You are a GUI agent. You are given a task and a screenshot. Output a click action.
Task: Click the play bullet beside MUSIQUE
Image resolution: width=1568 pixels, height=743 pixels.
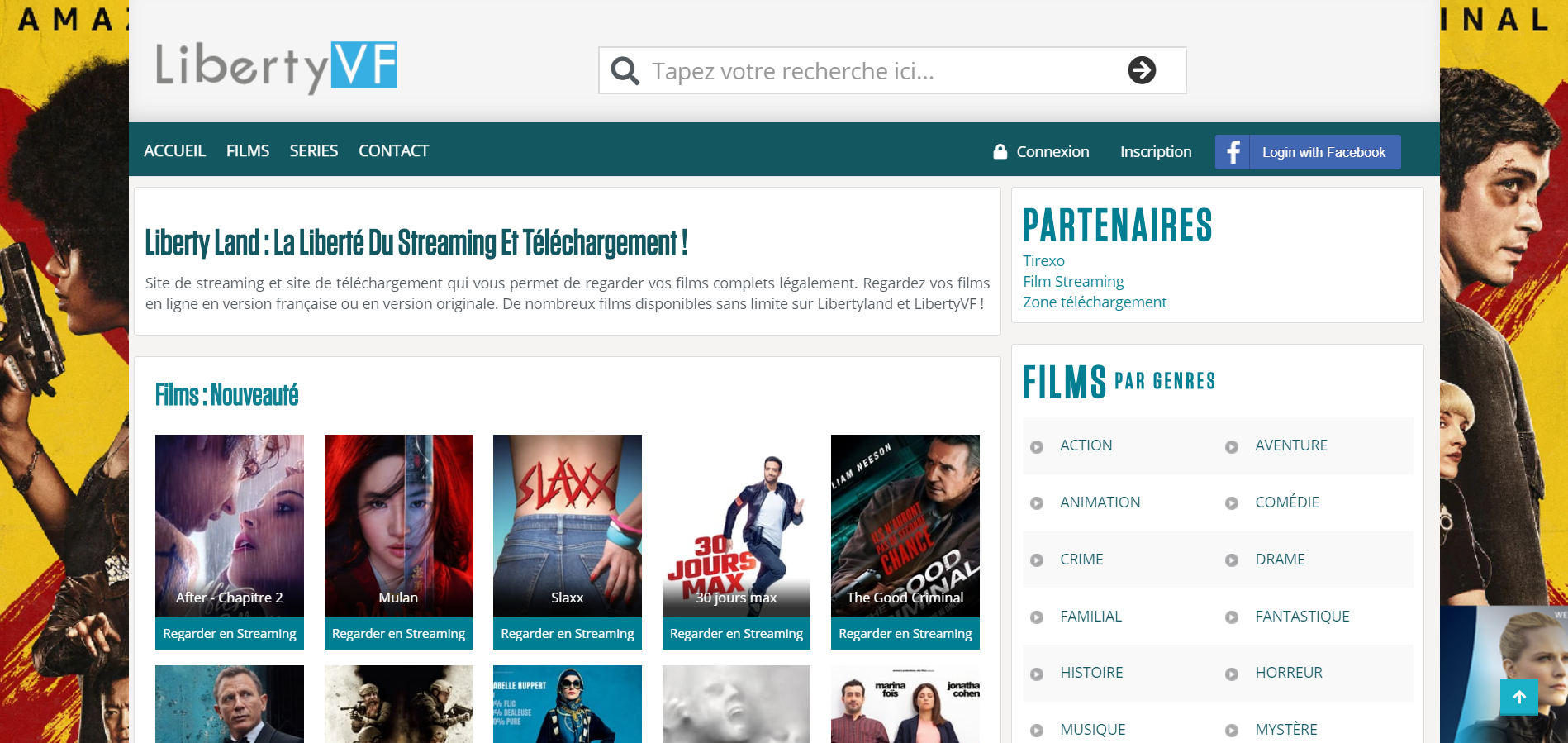(x=1037, y=731)
